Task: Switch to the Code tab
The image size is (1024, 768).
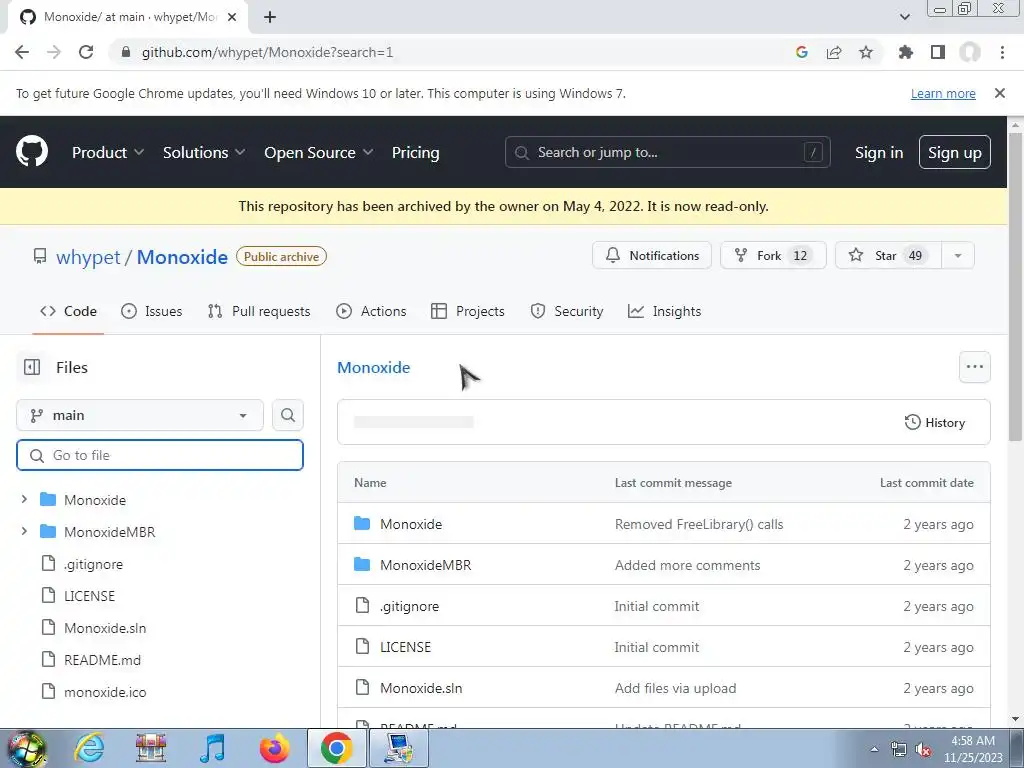Action: tap(69, 312)
